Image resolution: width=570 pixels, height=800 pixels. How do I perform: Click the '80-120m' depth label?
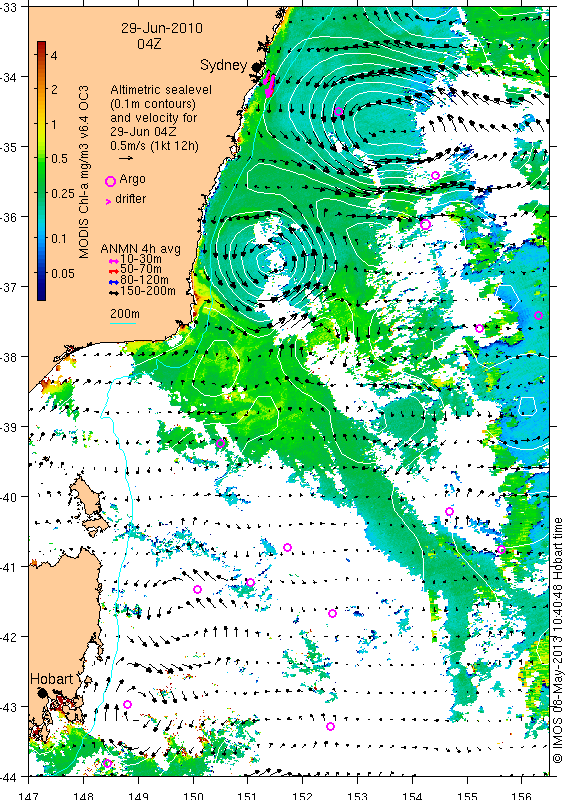144,280
